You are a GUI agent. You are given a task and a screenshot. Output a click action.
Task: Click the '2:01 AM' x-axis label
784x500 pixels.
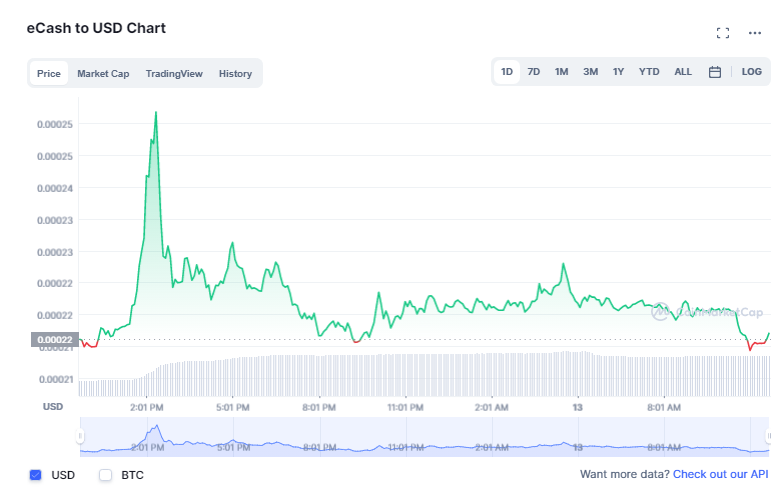(491, 408)
